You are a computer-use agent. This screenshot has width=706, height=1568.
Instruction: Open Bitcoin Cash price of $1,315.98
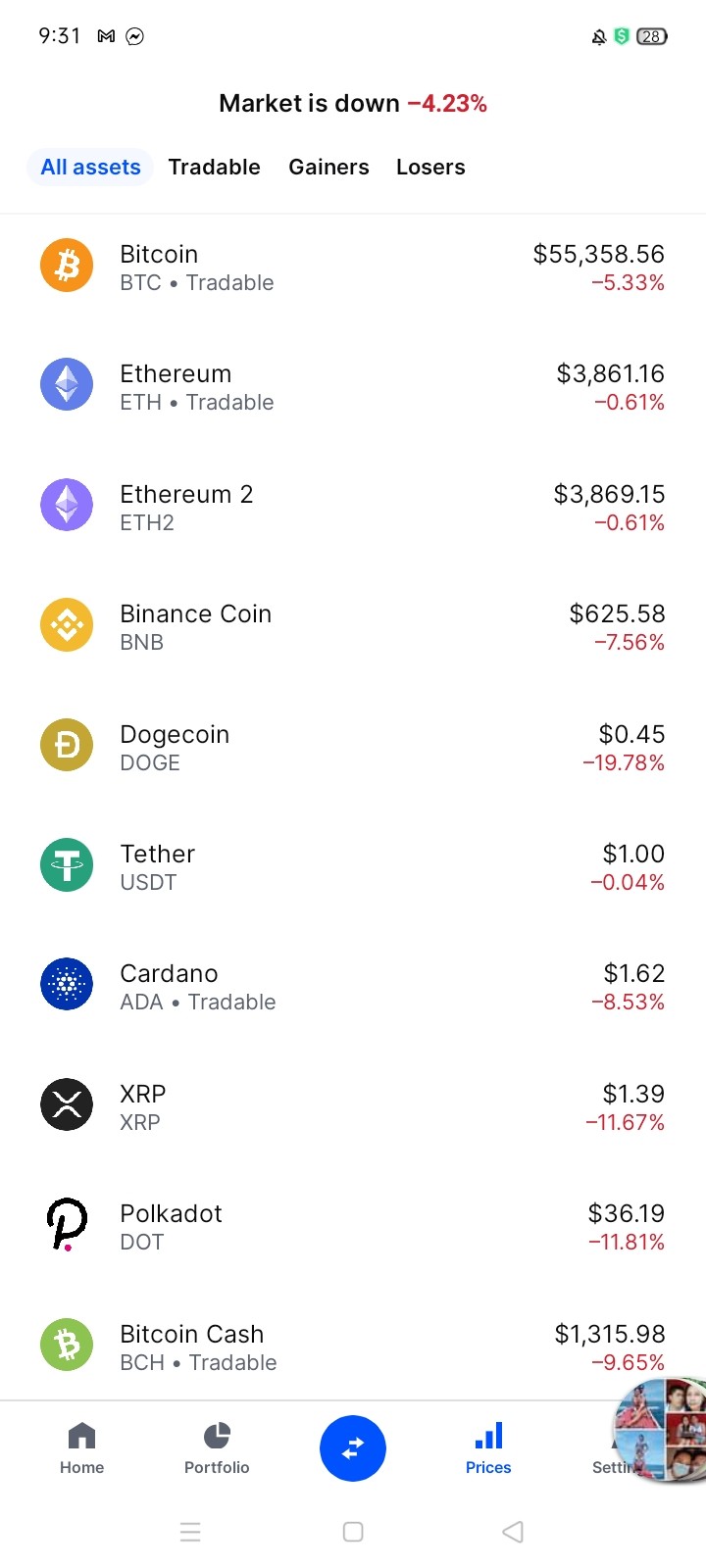pos(610,1334)
